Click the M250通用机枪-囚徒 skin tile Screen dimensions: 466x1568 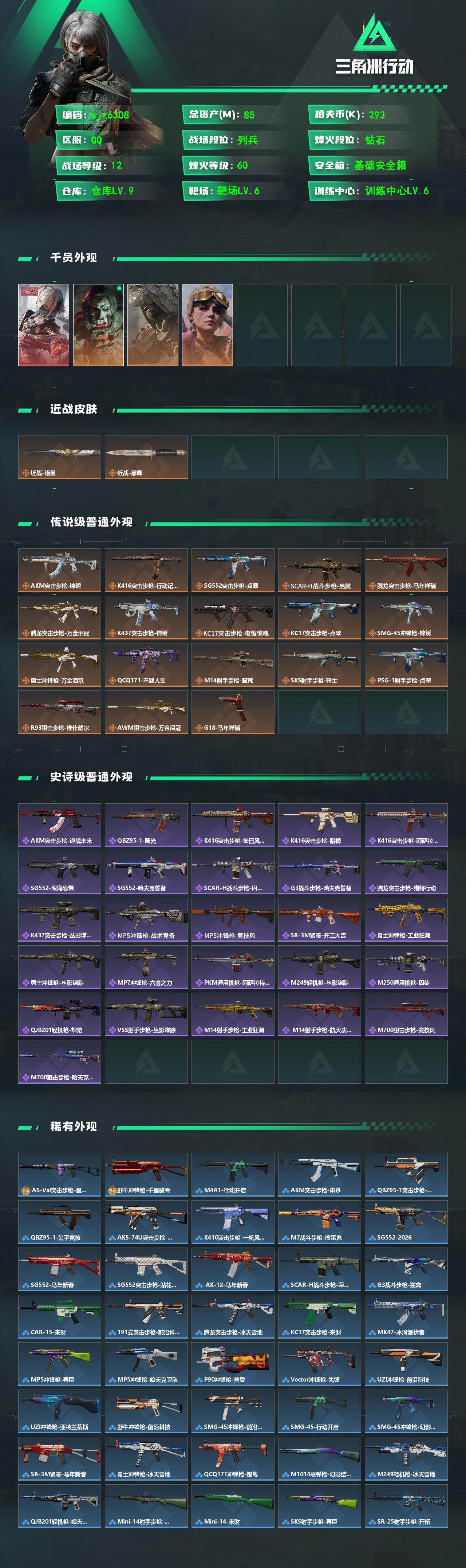[x=406, y=967]
